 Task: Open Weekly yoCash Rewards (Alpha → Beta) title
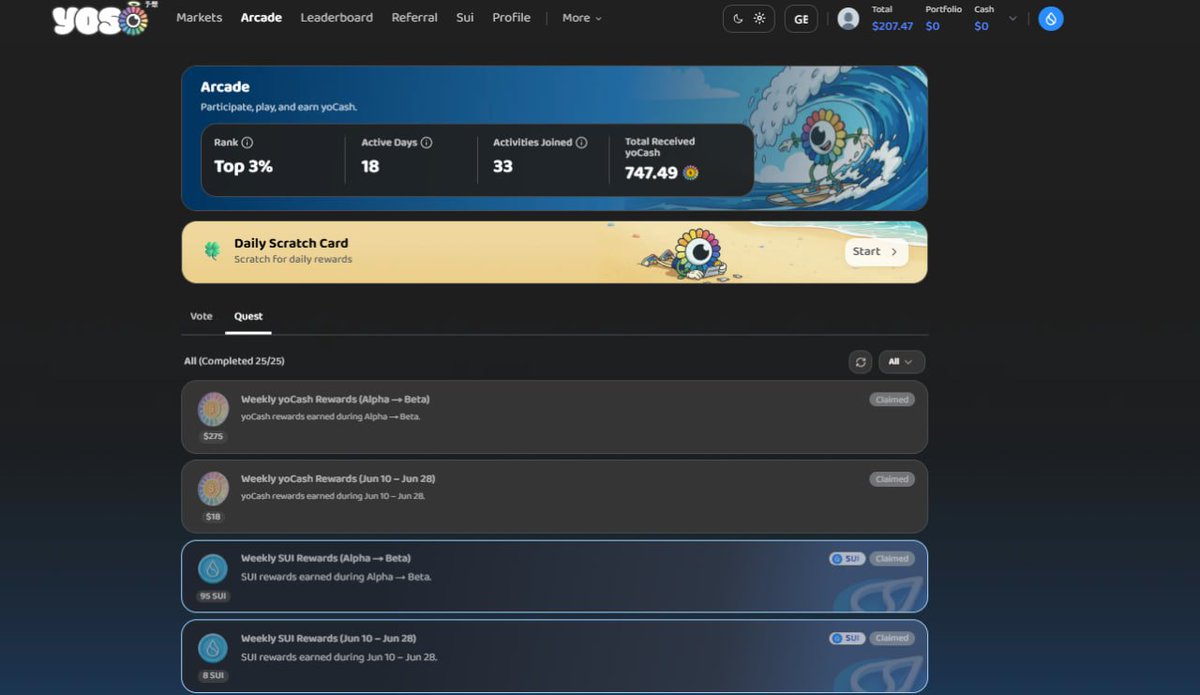[x=335, y=399]
